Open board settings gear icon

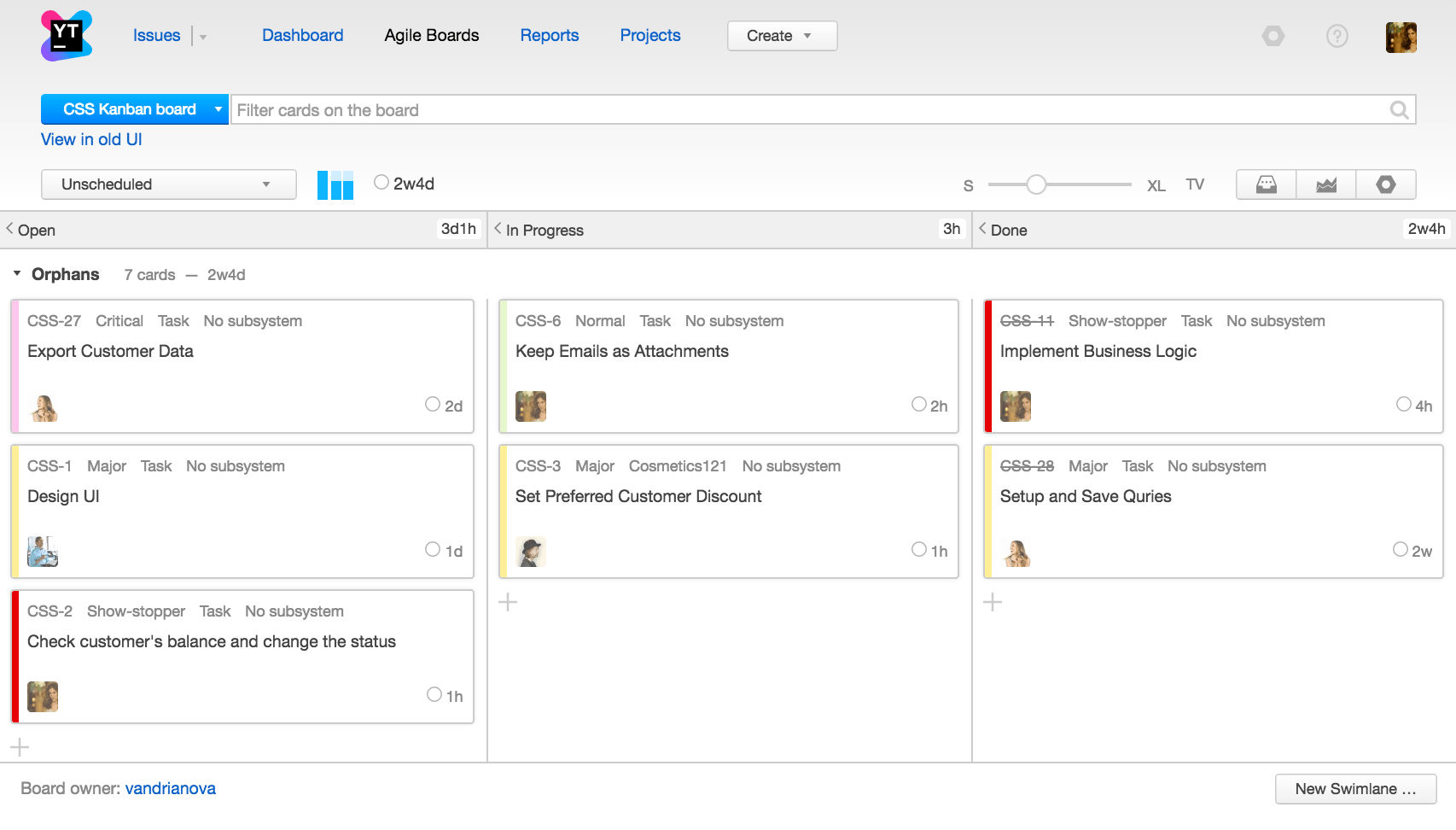click(x=1385, y=184)
